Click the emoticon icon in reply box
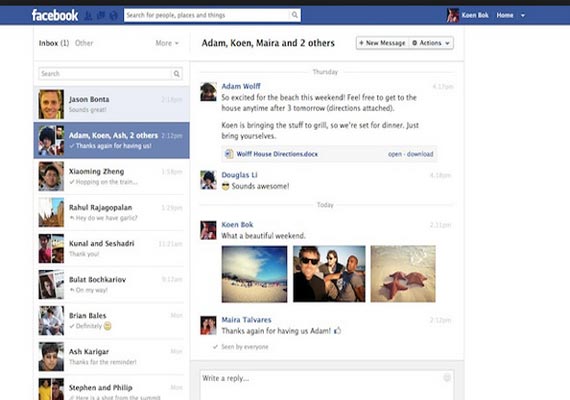The width and height of the screenshot is (570, 400). 447,378
